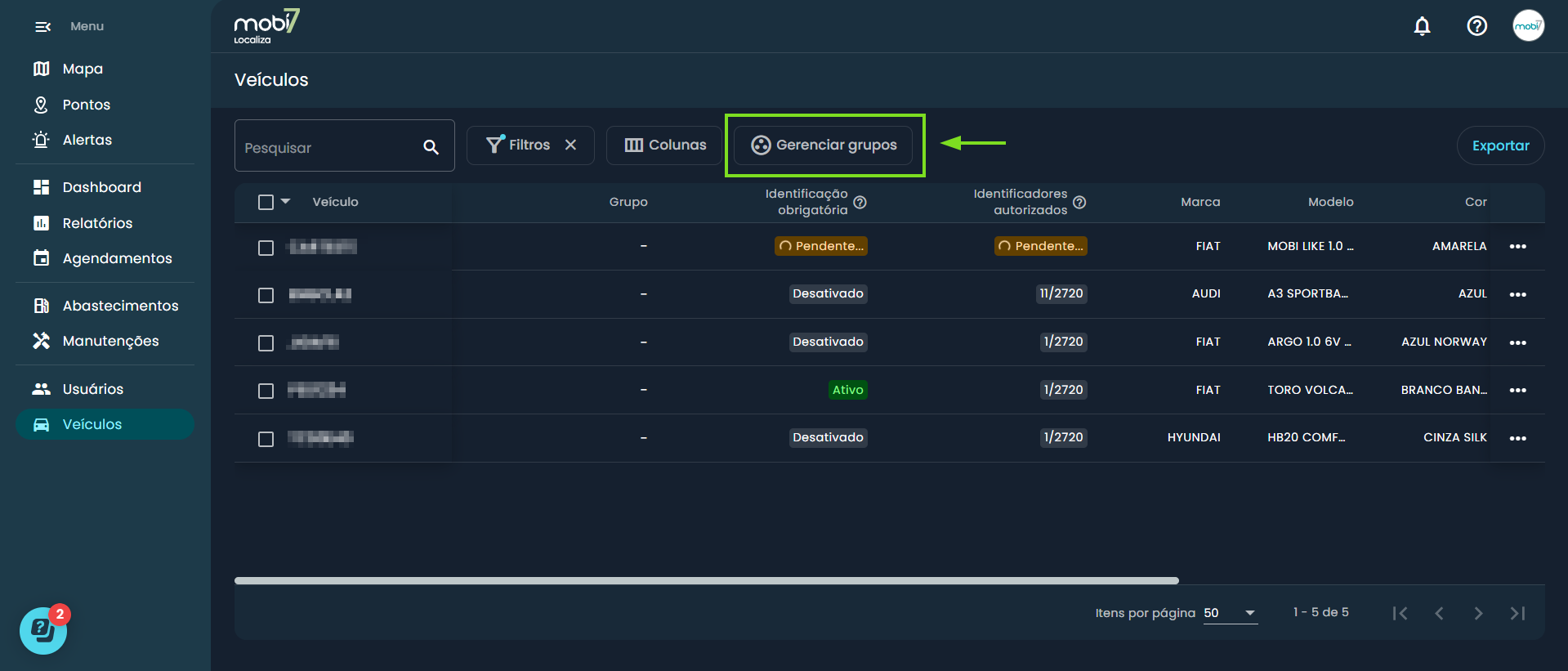Viewport: 1568px width, 671px height.
Task: Sort by the Modelo column header
Action: tap(1330, 202)
